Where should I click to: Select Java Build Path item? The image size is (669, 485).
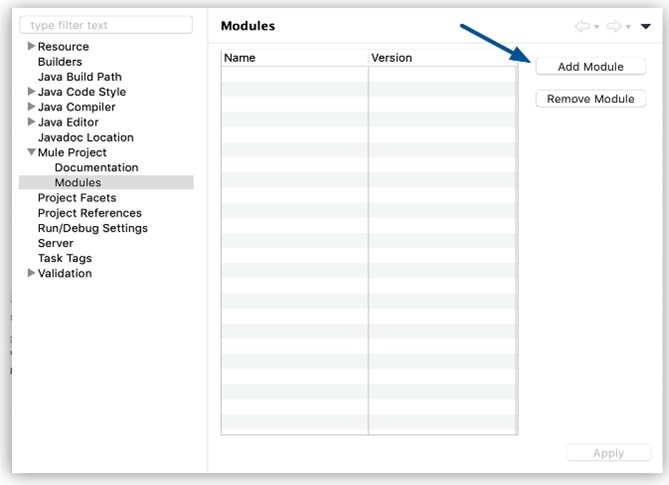[x=80, y=77]
